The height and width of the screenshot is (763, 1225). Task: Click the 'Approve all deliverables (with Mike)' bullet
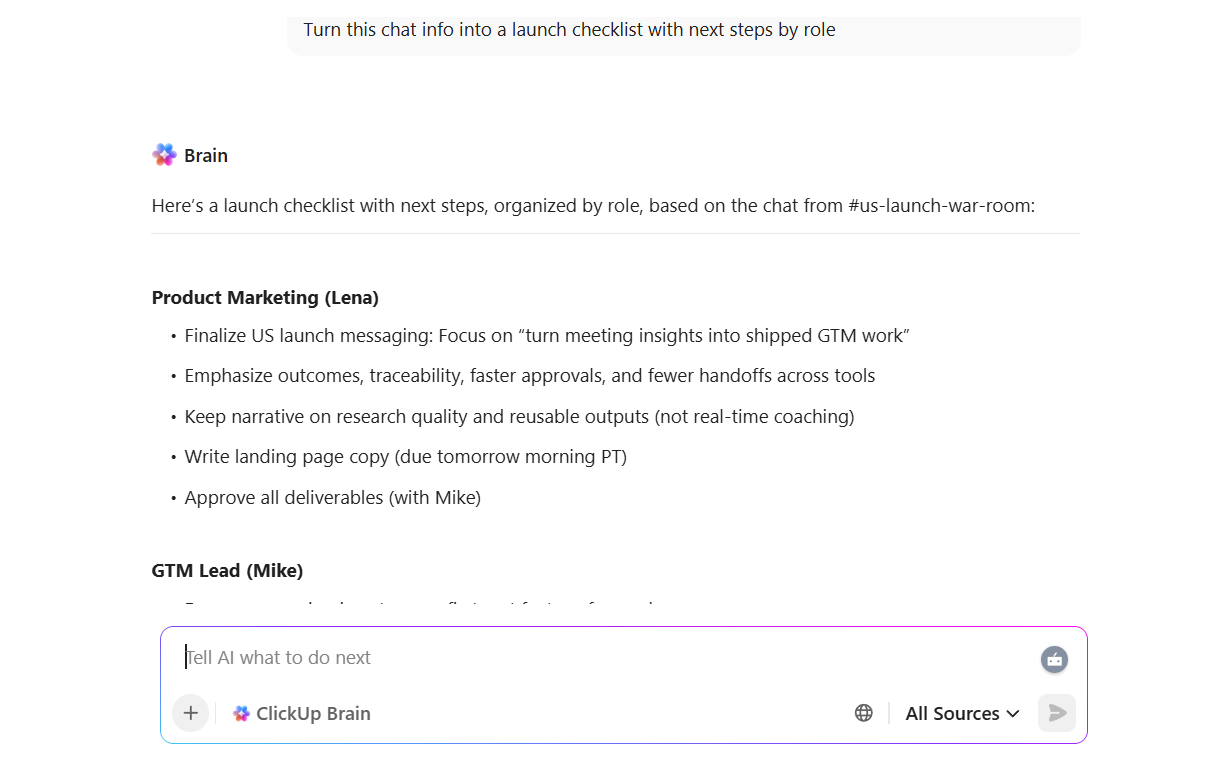(332, 497)
